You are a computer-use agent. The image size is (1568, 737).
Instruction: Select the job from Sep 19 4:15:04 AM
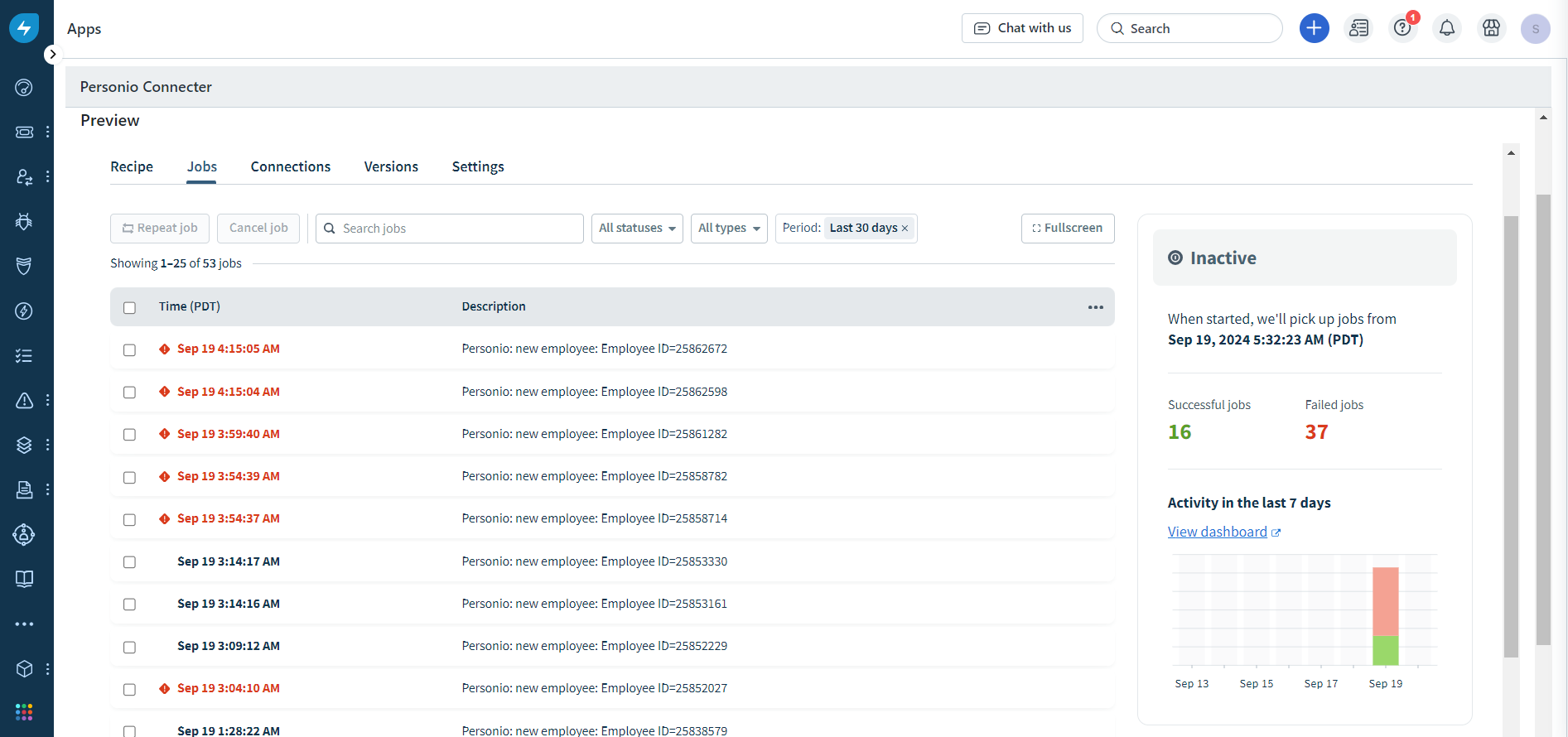(129, 393)
